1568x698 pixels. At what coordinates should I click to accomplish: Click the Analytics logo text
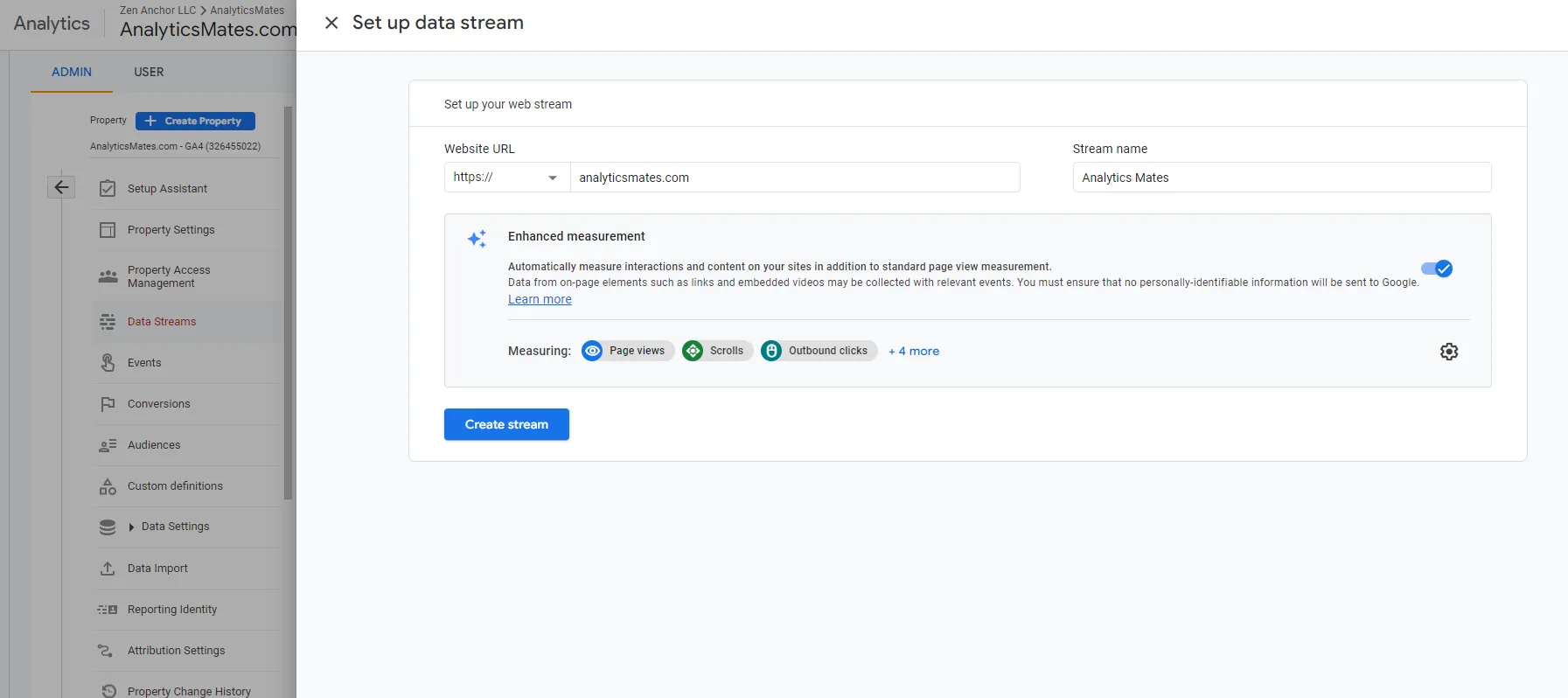(x=52, y=24)
